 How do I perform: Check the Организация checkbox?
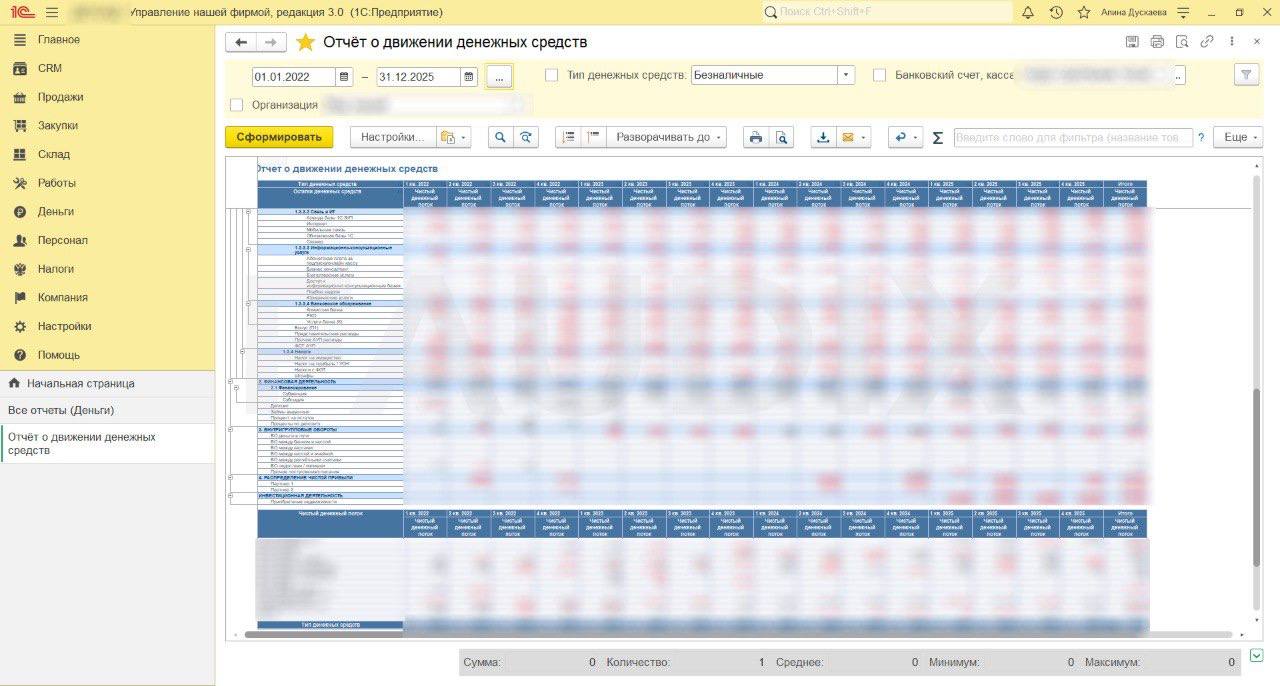tap(236, 105)
